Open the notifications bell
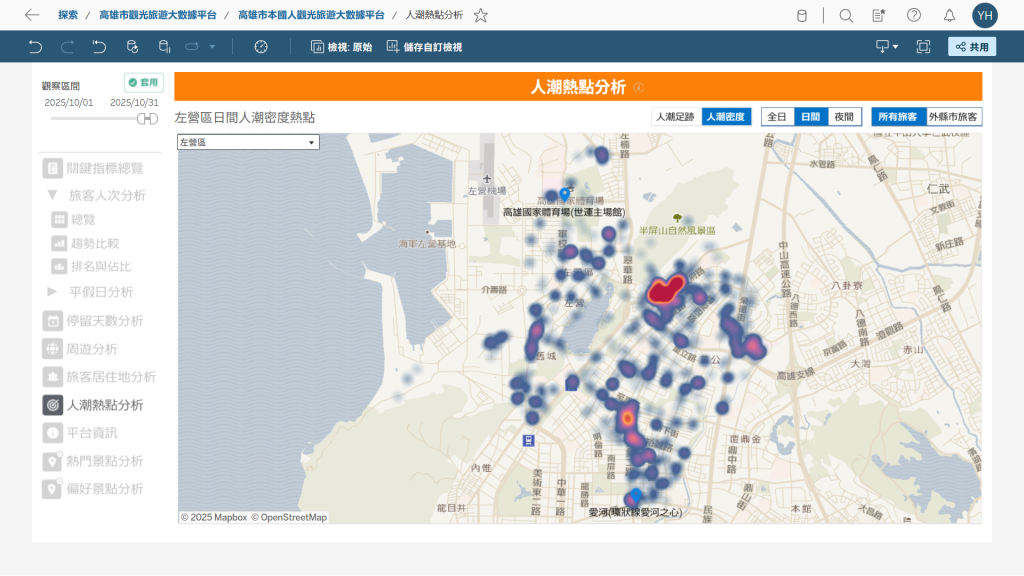Viewport: 1024px width, 576px height. pos(948,16)
